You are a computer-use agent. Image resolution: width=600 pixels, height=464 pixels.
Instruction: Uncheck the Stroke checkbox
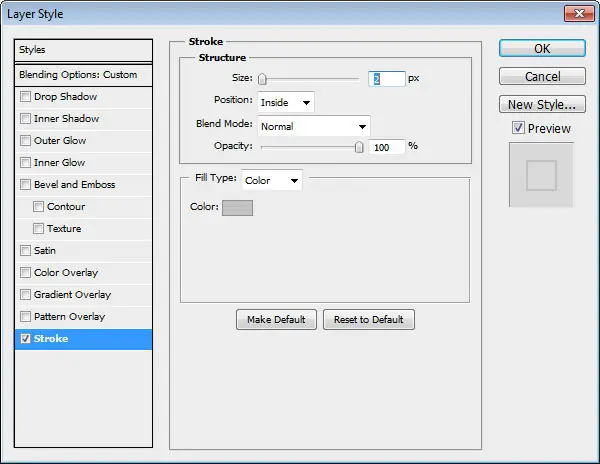click(25, 339)
